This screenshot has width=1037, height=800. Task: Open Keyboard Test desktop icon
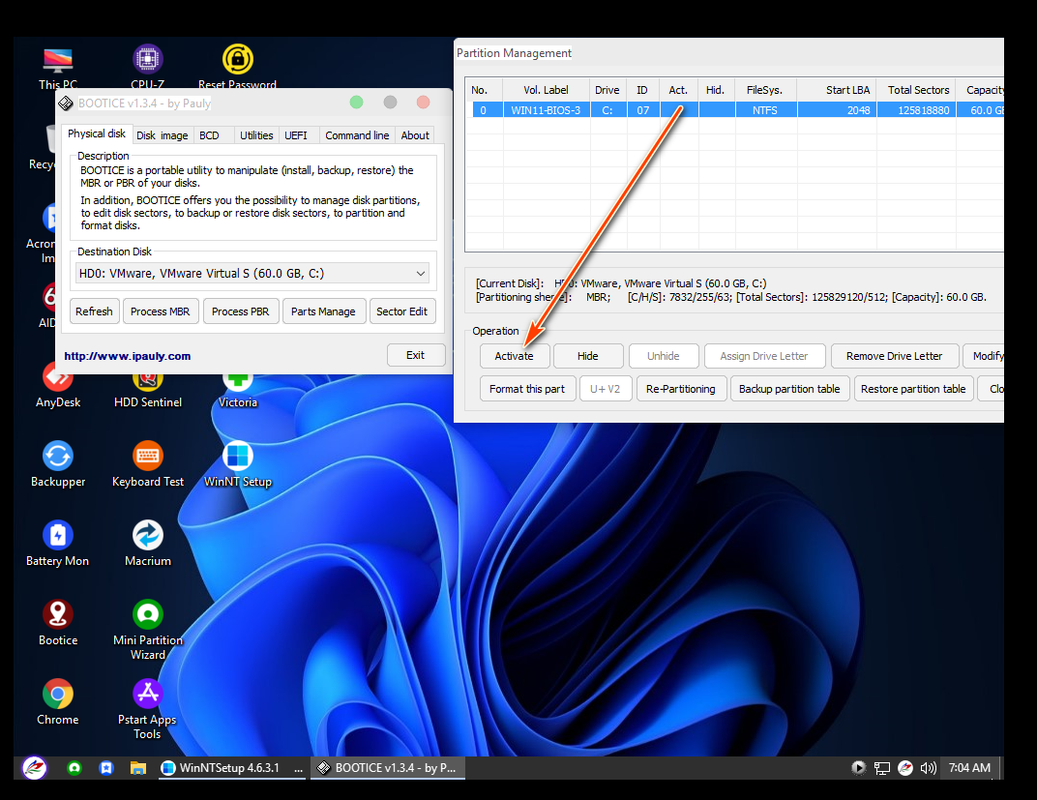coord(147,464)
